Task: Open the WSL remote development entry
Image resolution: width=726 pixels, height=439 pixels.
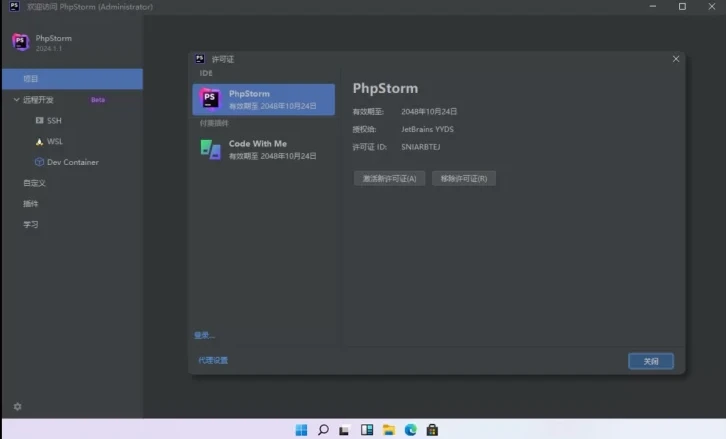Action: (49, 141)
